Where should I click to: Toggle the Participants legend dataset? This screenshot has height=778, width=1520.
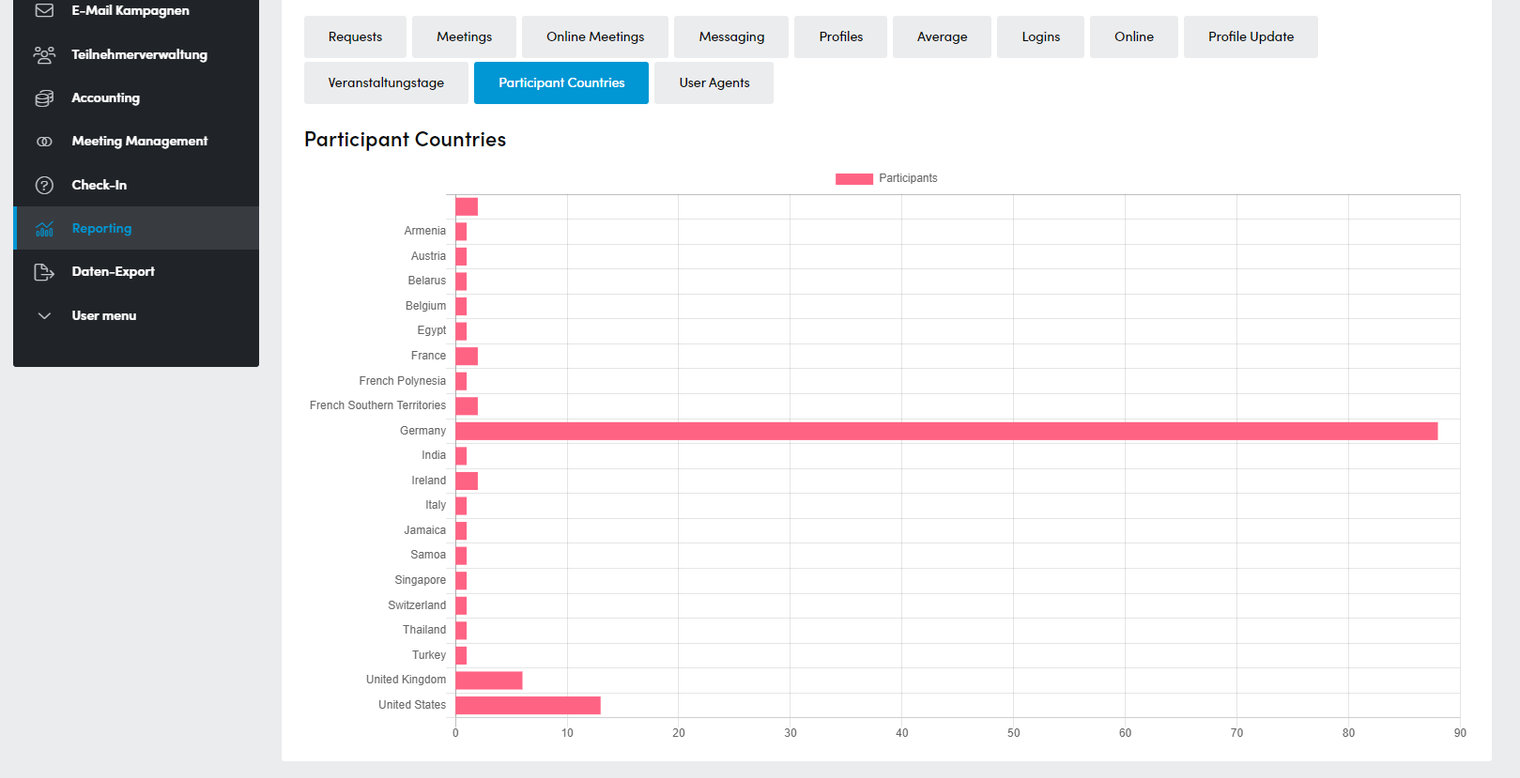pyautogui.click(x=886, y=178)
